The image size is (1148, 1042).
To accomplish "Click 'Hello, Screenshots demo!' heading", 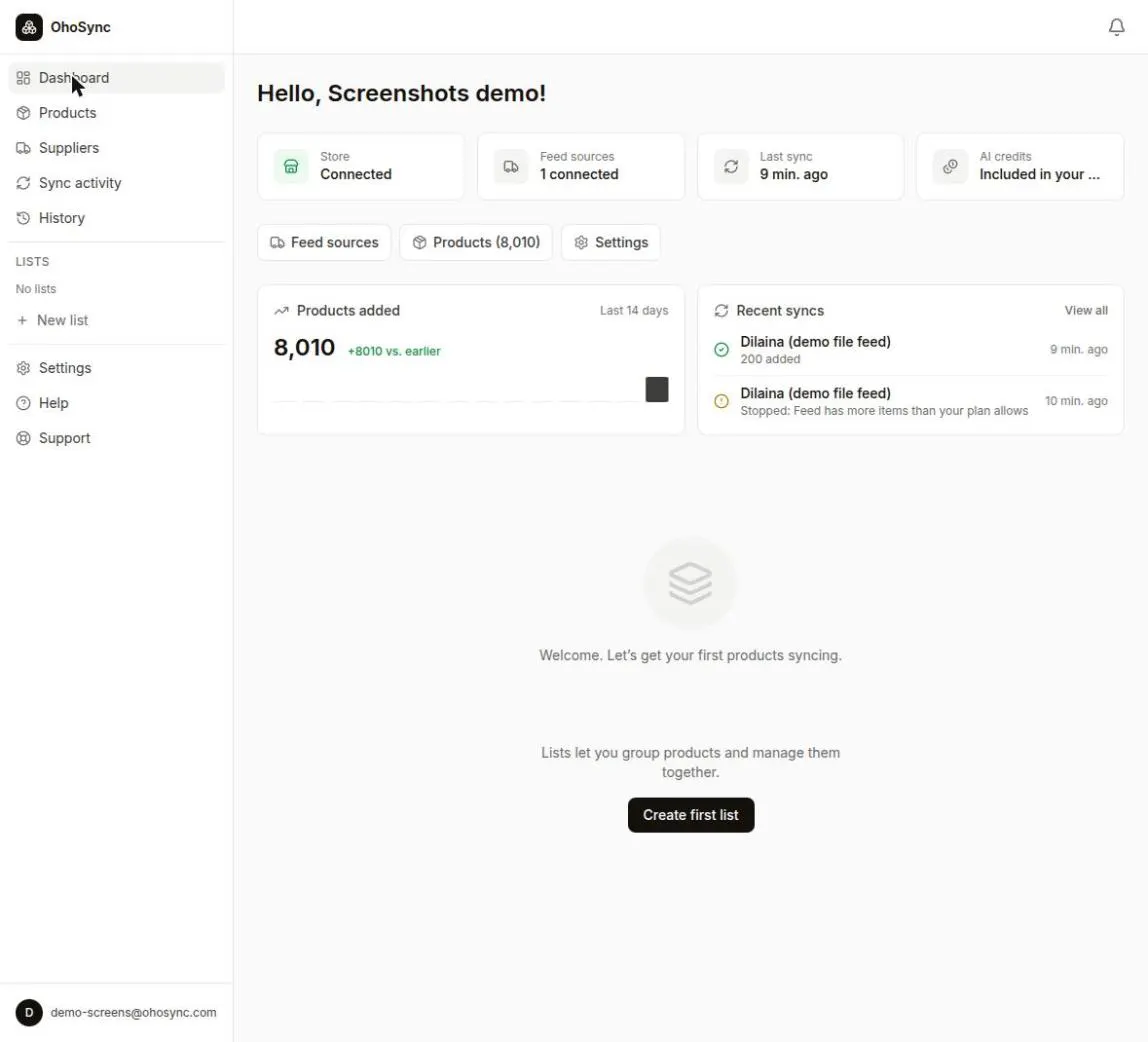I will (401, 94).
